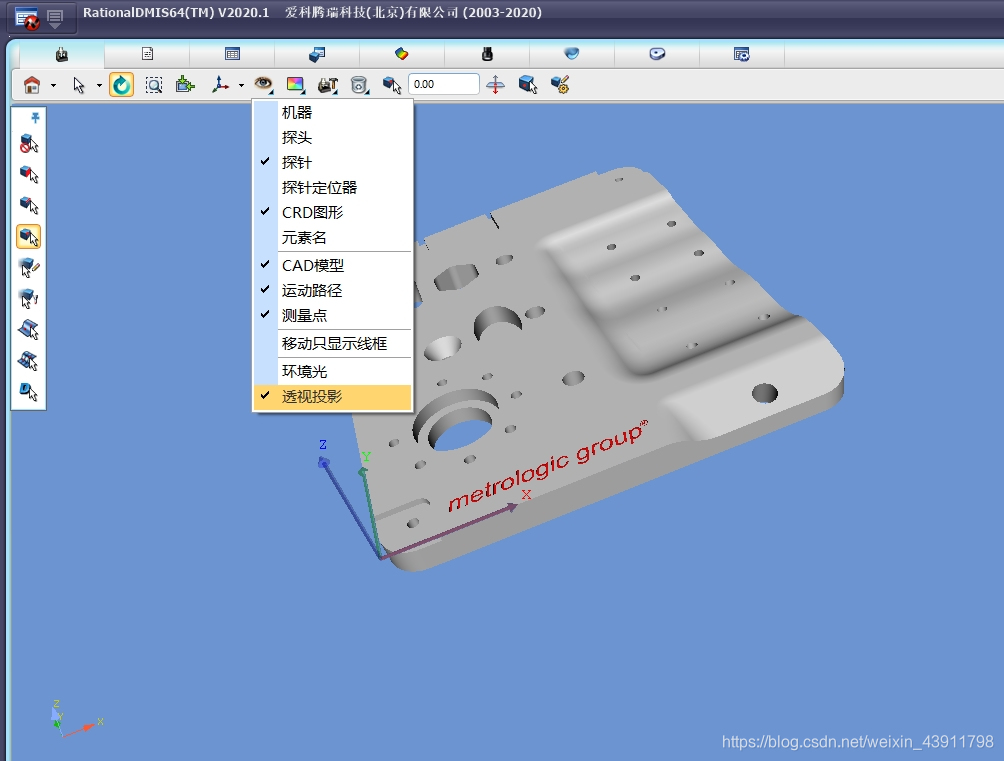Viewport: 1004px width, 761px height.
Task: Click the third cube cursor side icon
Action: coord(29,204)
